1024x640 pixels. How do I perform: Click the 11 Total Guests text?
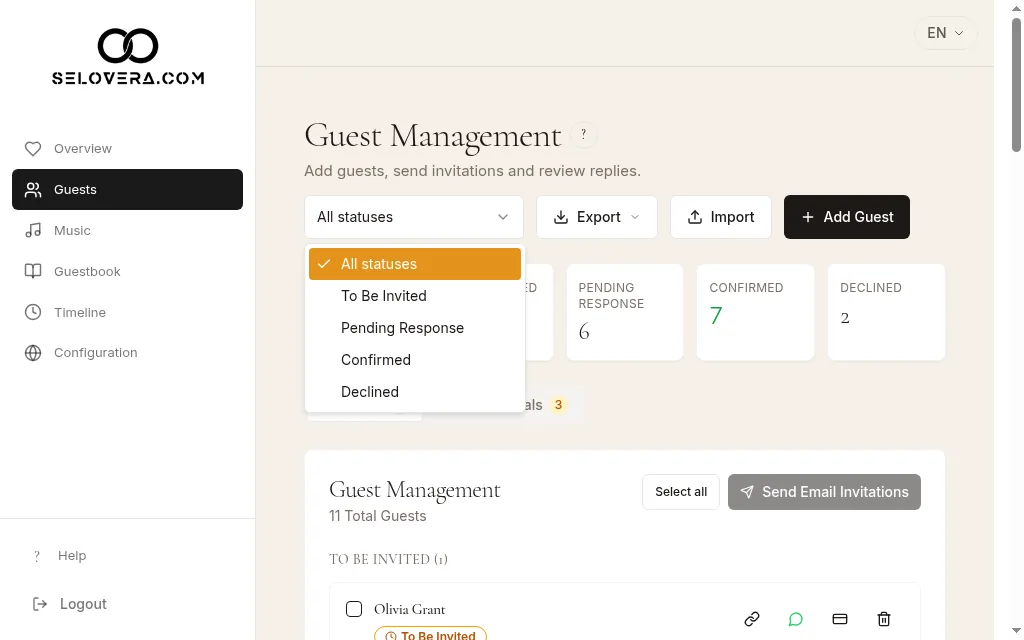[377, 516]
